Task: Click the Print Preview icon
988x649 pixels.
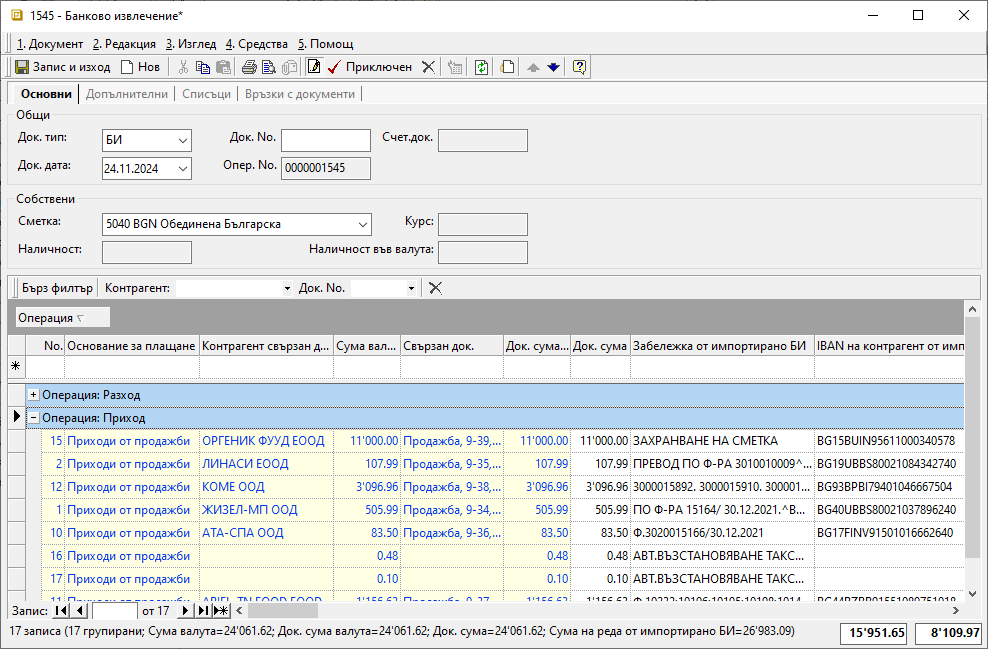Action: click(x=270, y=67)
